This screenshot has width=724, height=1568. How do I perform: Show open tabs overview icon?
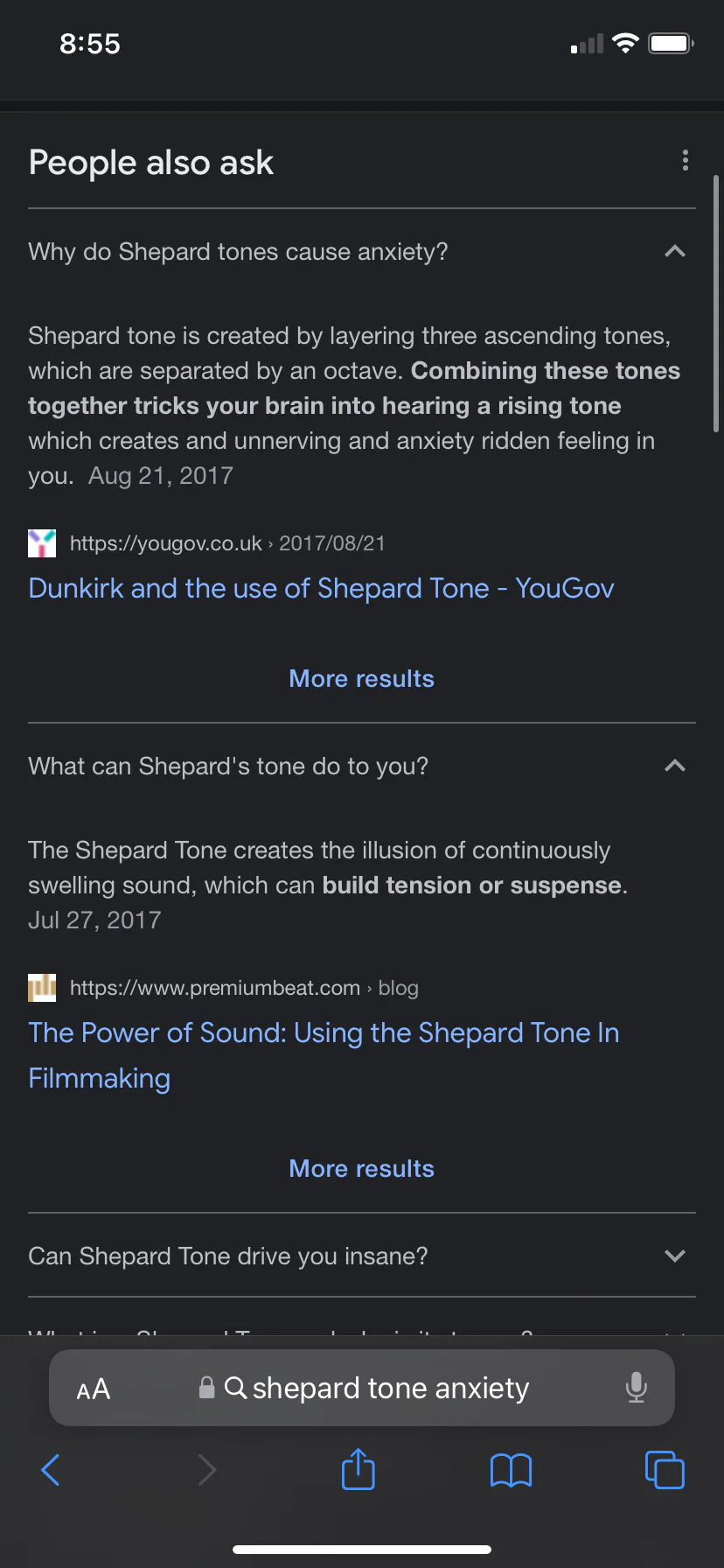pyautogui.click(x=665, y=1469)
